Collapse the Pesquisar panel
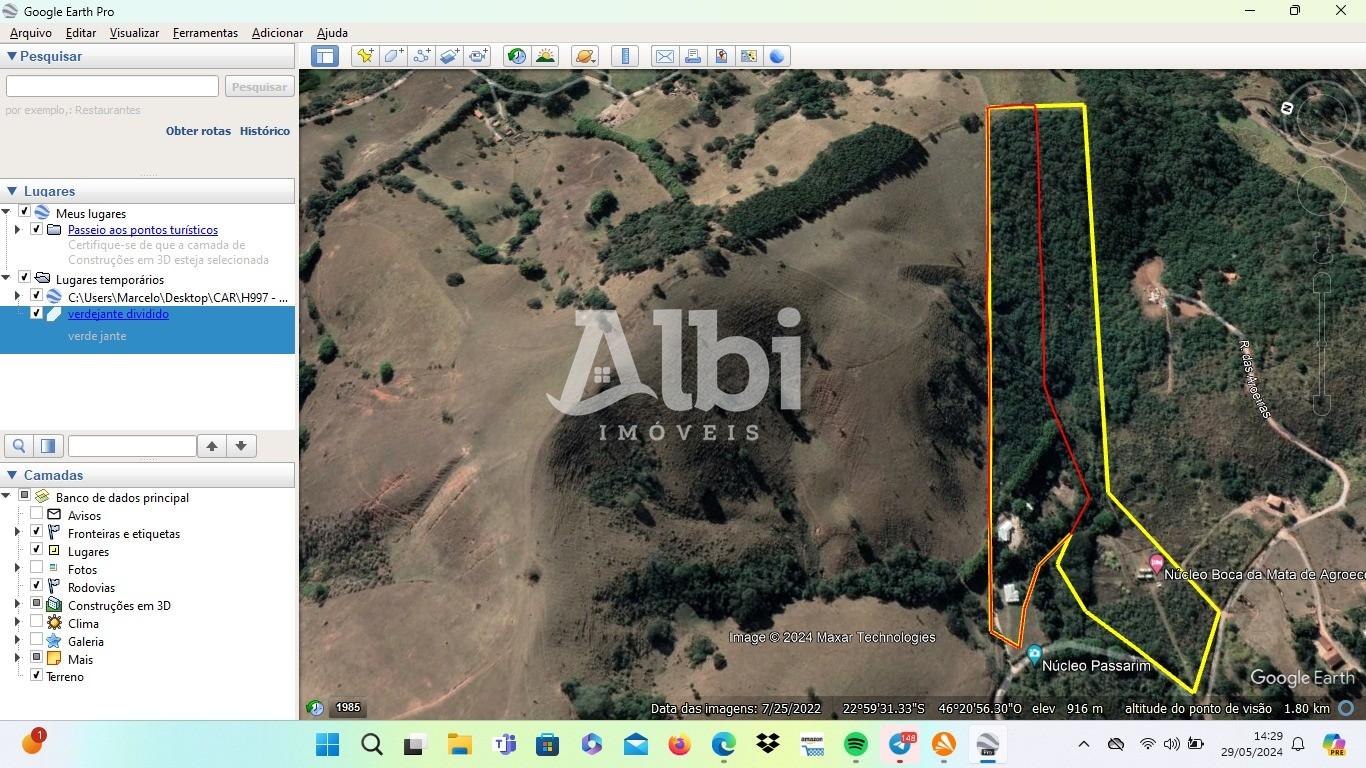 click(x=12, y=56)
